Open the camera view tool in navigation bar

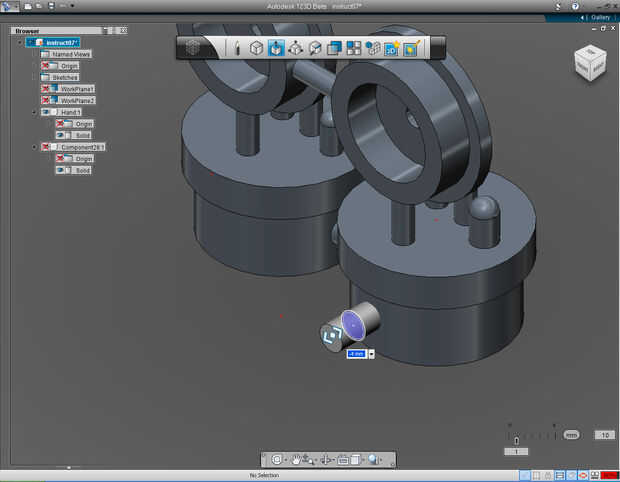[x=343, y=460]
